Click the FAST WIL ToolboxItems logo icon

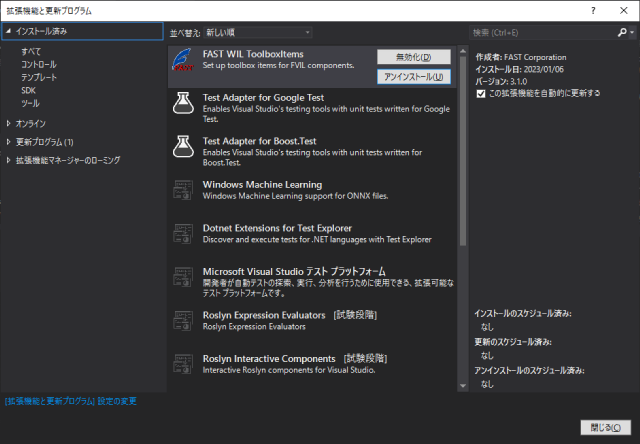(x=183, y=60)
